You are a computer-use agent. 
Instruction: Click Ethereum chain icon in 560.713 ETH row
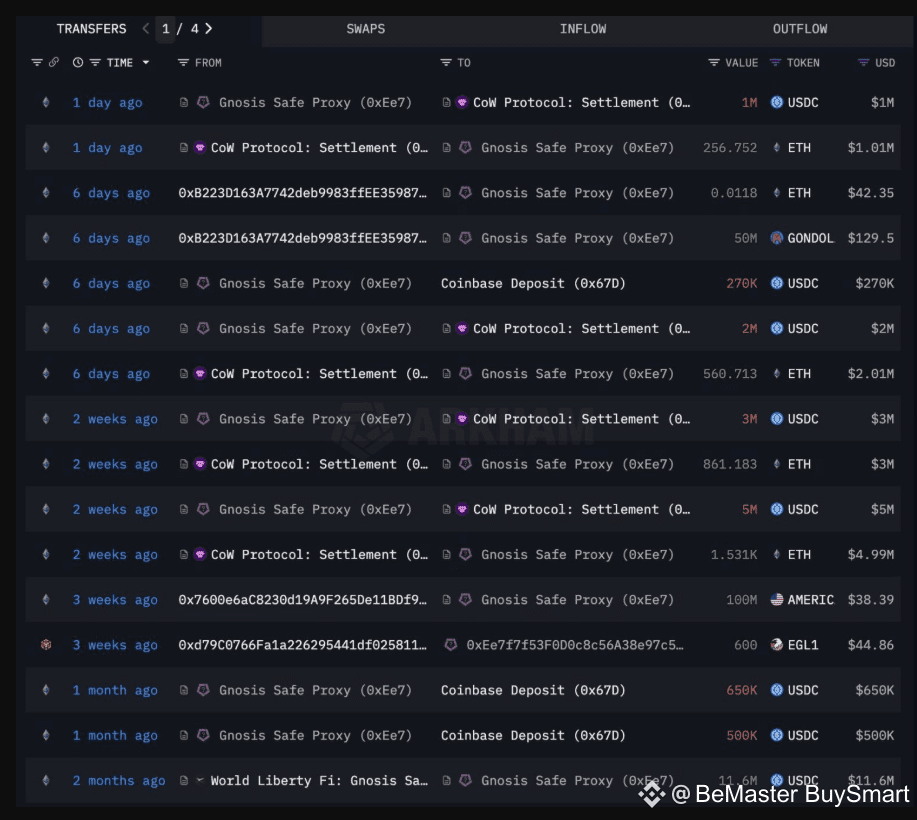46,374
